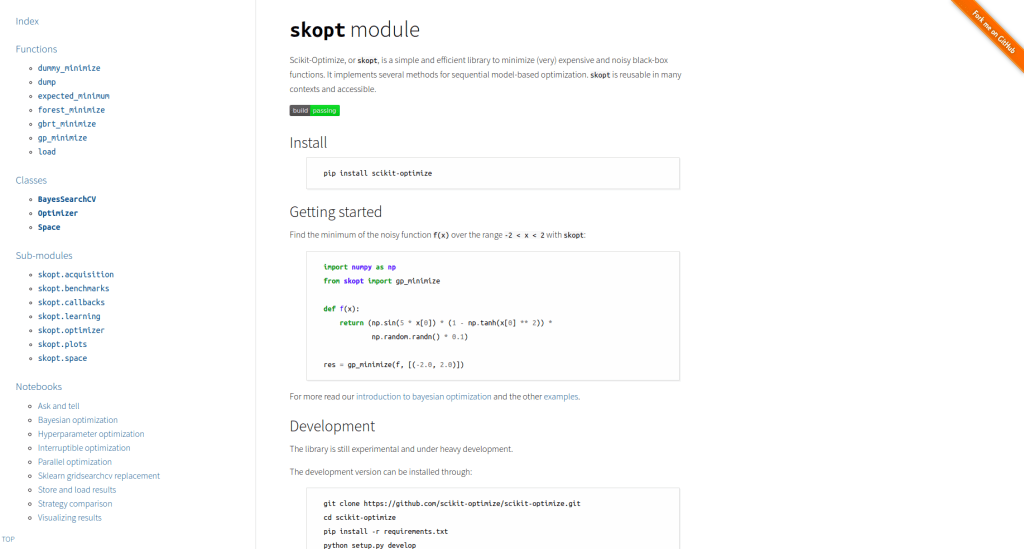Screen dimensions: 1024x549
Task: Click the pip install scikit-optimize code block
Action: [x=494, y=173]
